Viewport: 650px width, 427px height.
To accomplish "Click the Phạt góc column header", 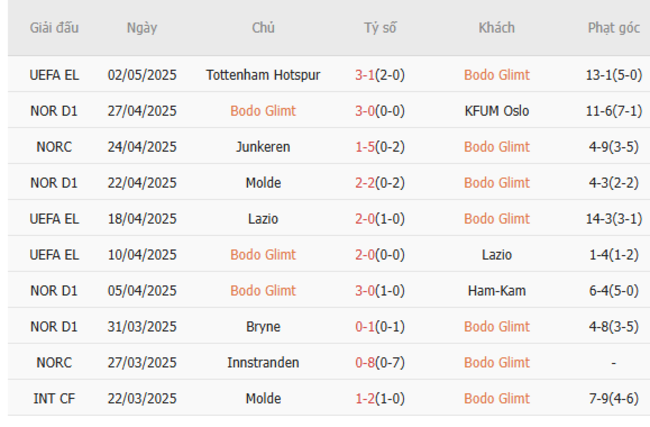I will point(613,28).
